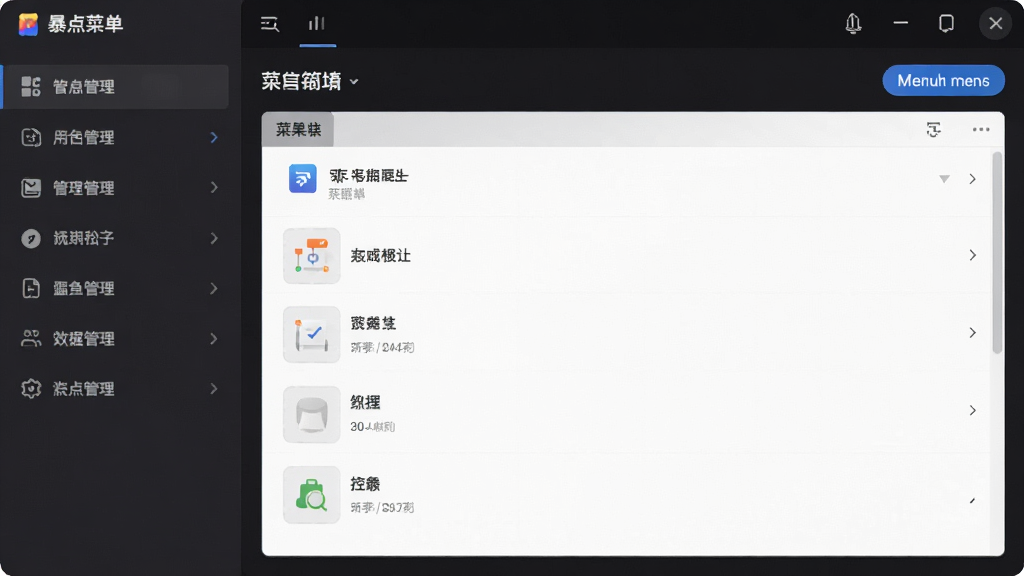Open the 用色管理 sidebar menu

(116, 137)
